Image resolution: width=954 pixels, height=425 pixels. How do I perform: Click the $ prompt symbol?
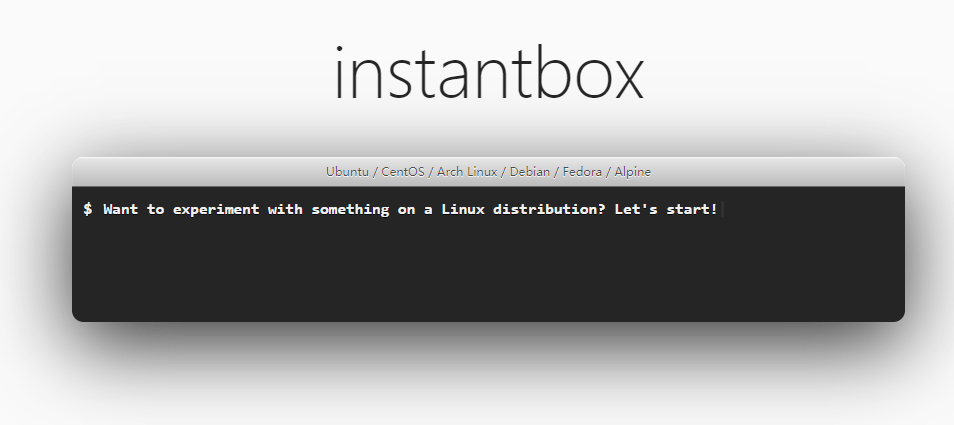[88, 209]
